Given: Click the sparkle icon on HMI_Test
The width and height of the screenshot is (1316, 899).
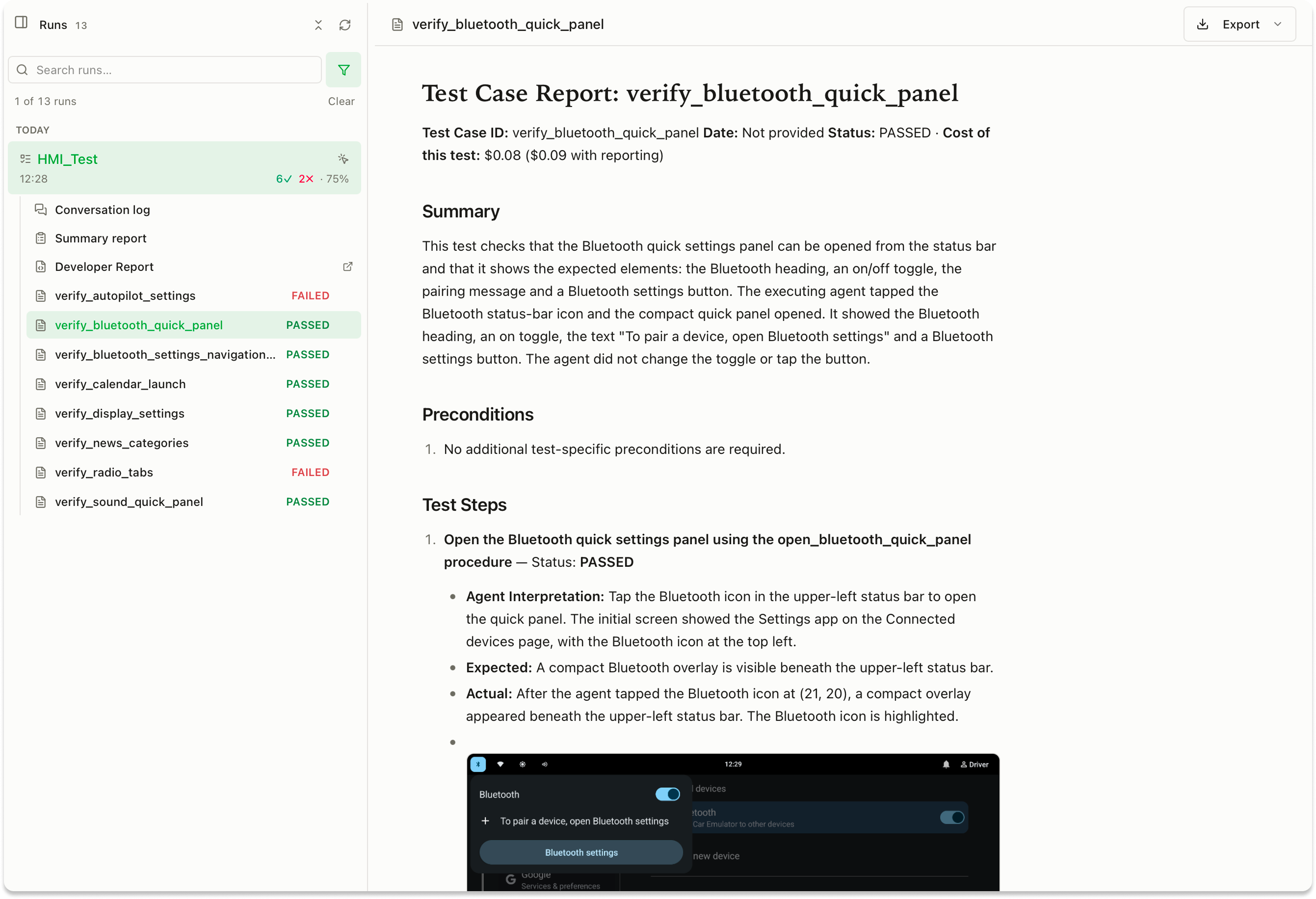Looking at the screenshot, I should click(x=343, y=159).
